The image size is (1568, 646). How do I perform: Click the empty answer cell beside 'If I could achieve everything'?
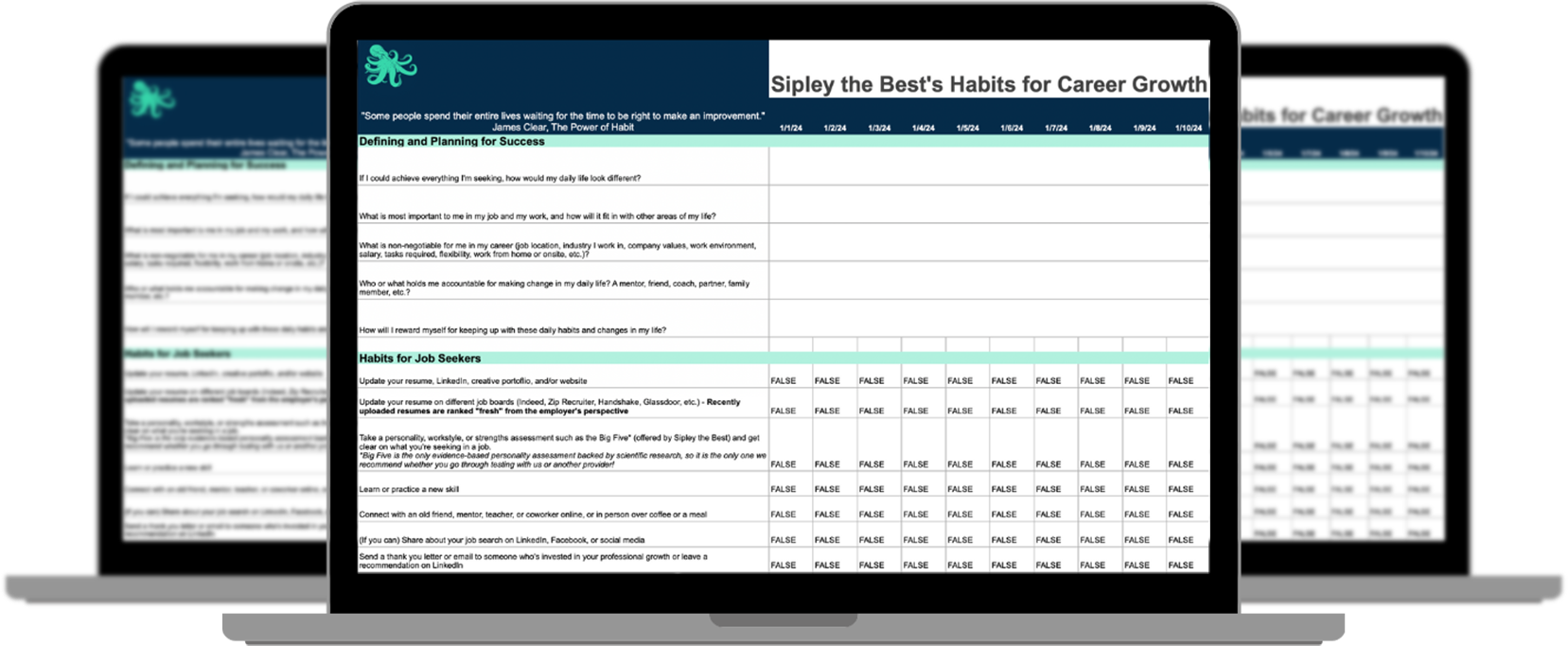pyautogui.click(x=989, y=167)
